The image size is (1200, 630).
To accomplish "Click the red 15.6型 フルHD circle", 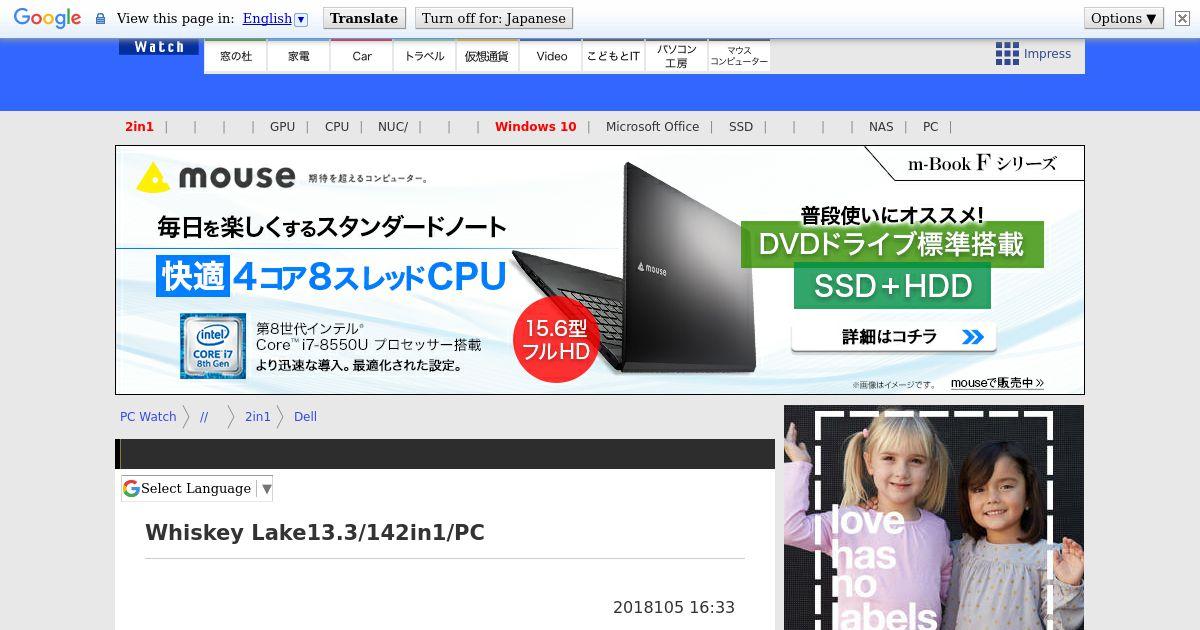I will click(556, 339).
